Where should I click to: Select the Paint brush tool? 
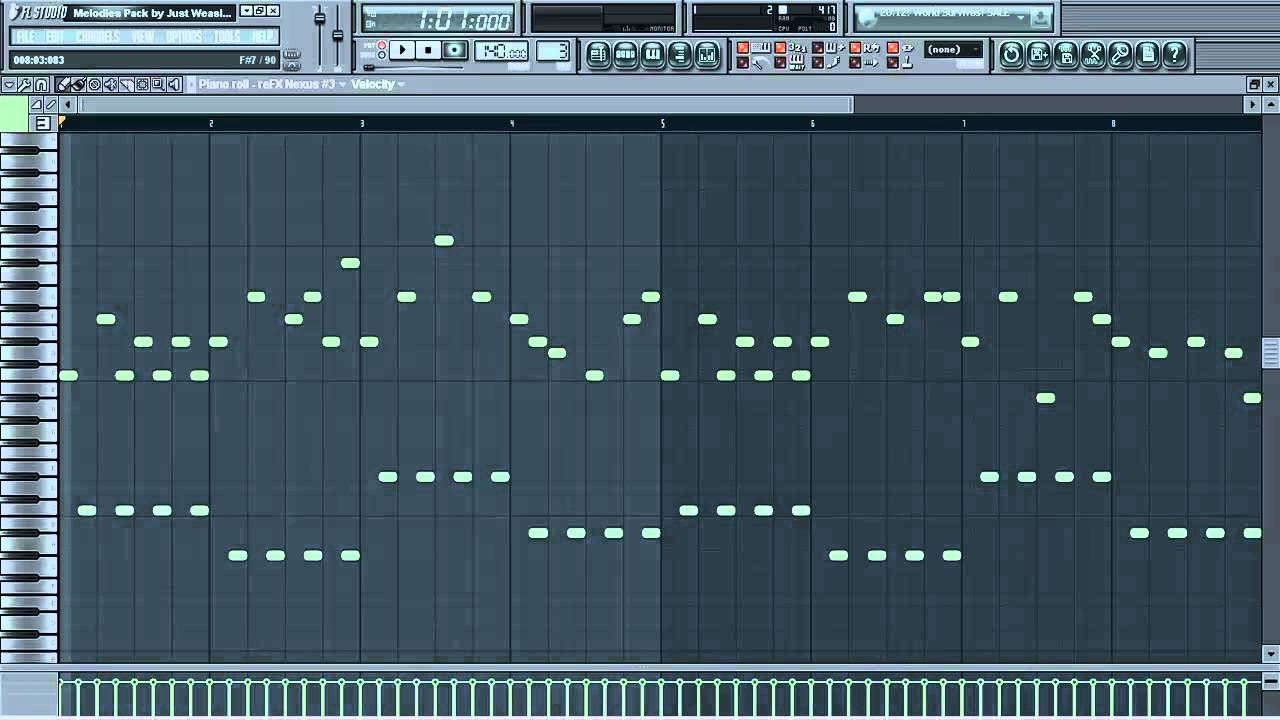[x=78, y=84]
